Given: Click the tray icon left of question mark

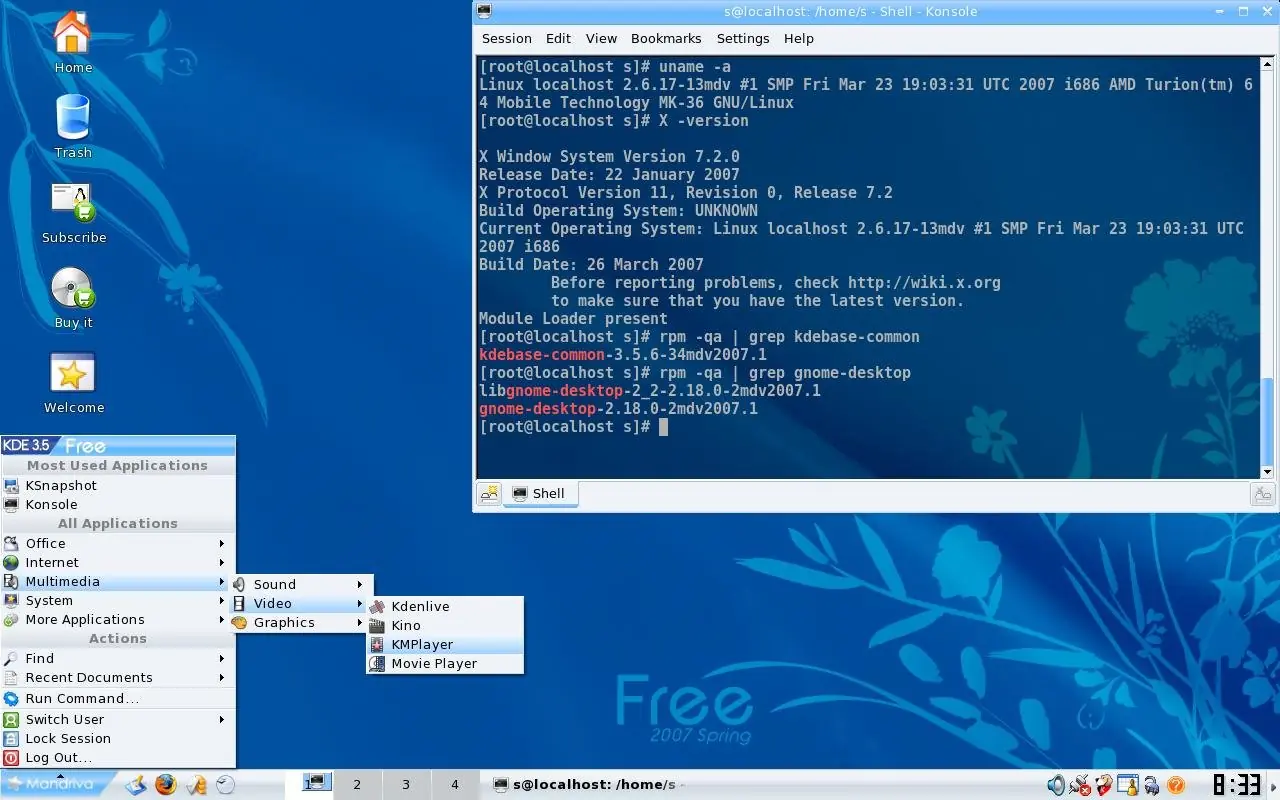Looking at the screenshot, I should [x=1152, y=786].
